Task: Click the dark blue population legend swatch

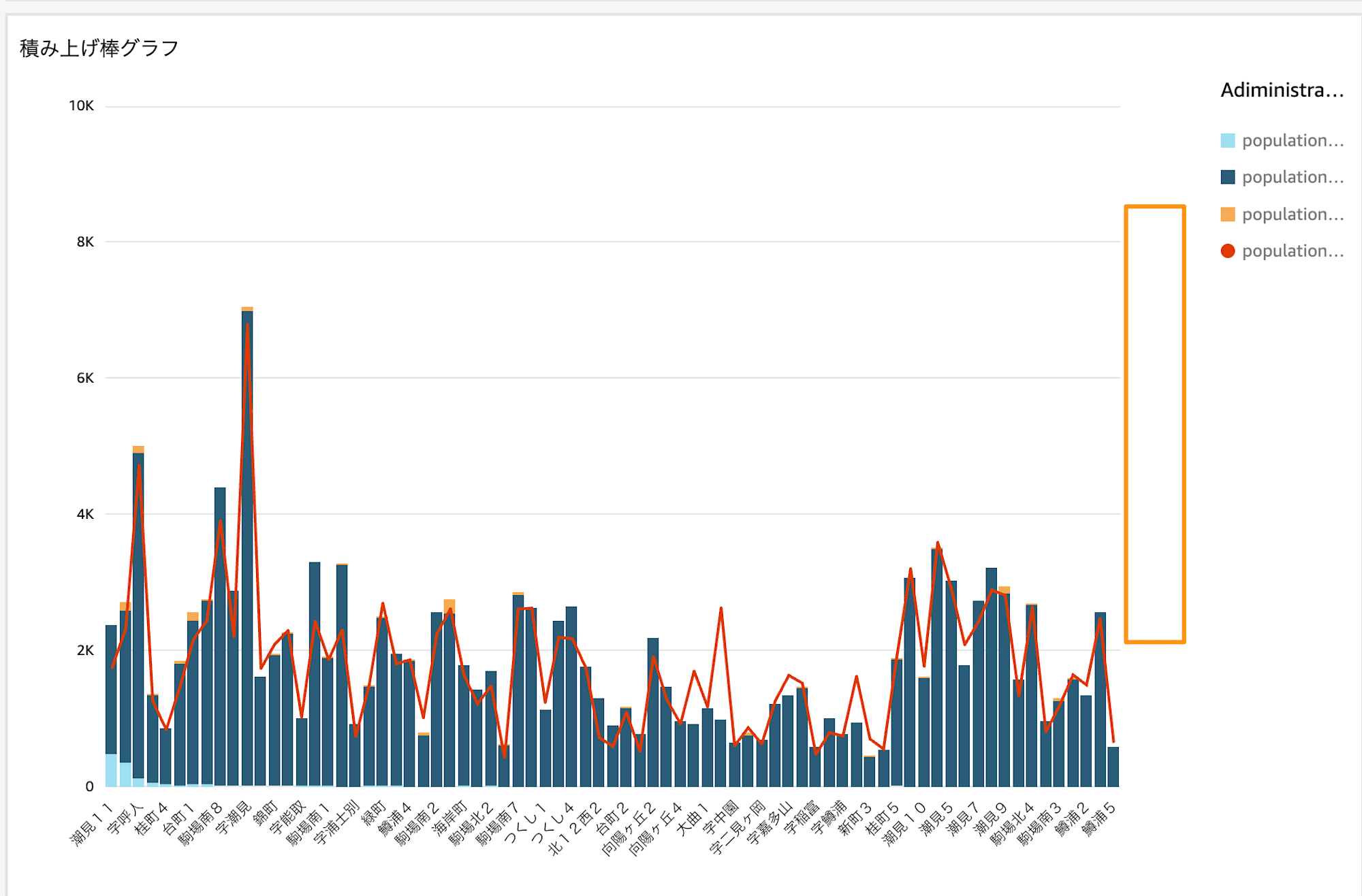Action: tap(1228, 178)
